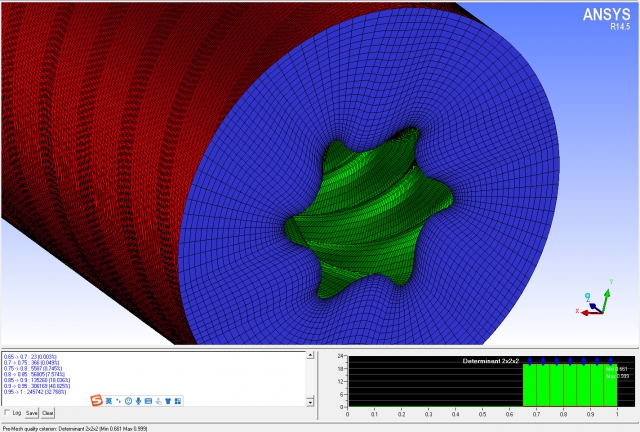
Task: Toggle the Sogou punctuation mode icon
Action: pyautogui.click(x=118, y=401)
